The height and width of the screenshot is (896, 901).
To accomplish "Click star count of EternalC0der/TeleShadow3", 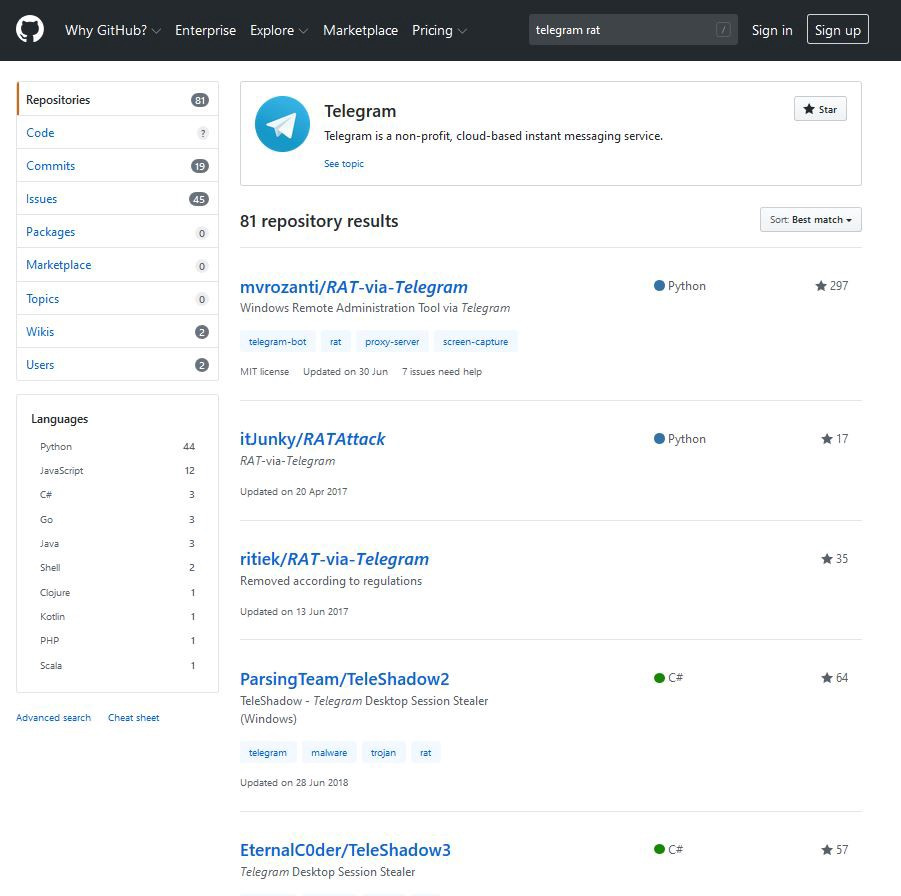I will pos(835,850).
